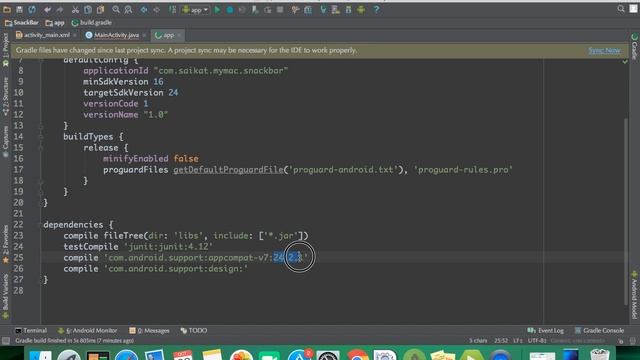The image size is (640, 360).
Task: Click the Debug app icon
Action: coord(230,9)
